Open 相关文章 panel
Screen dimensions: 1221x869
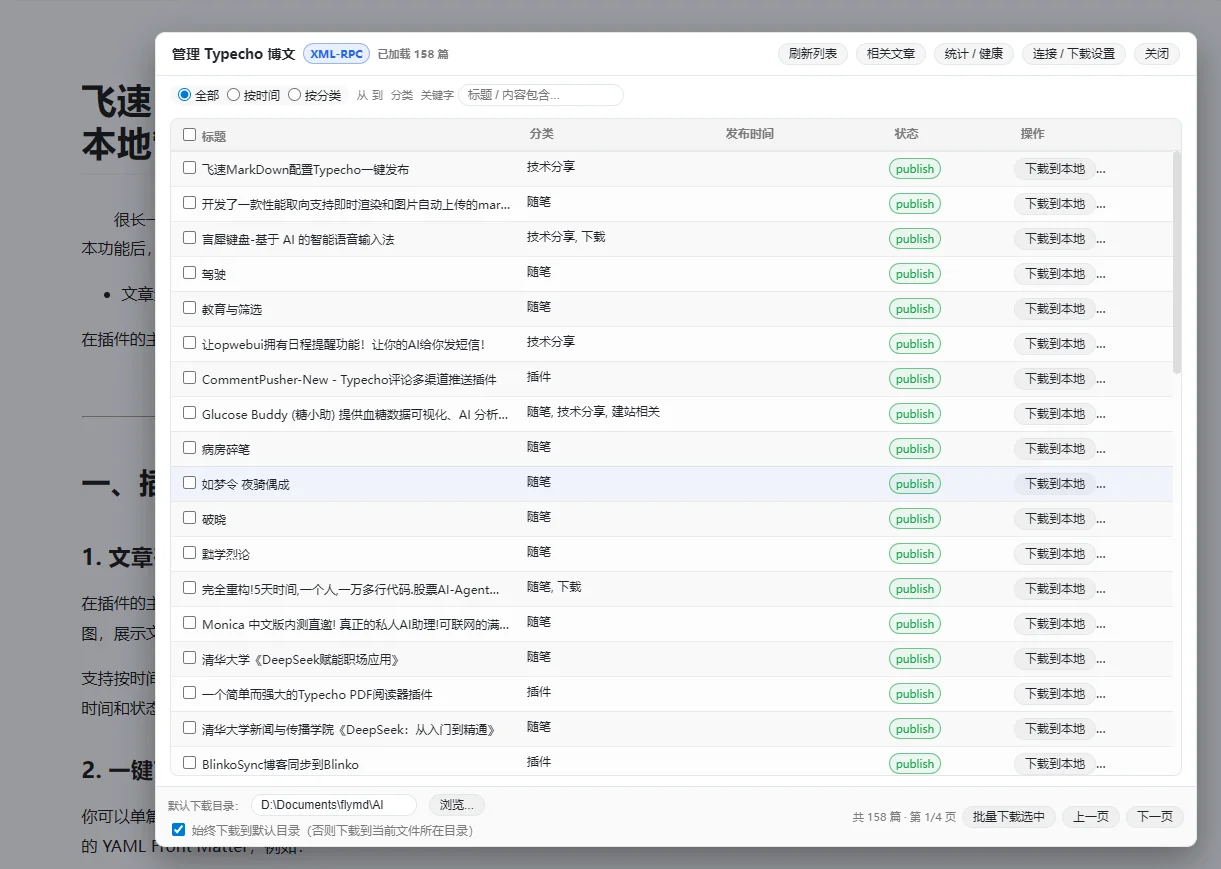point(890,54)
